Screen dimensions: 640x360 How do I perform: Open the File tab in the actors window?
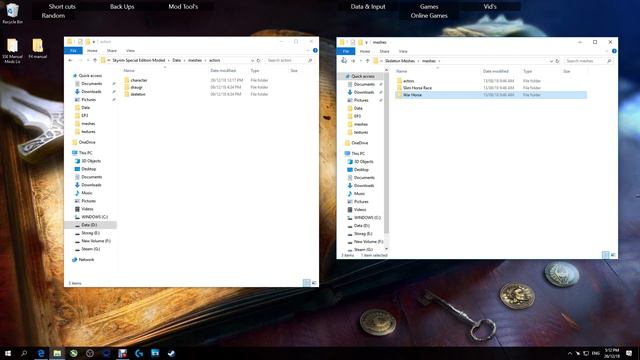click(73, 51)
